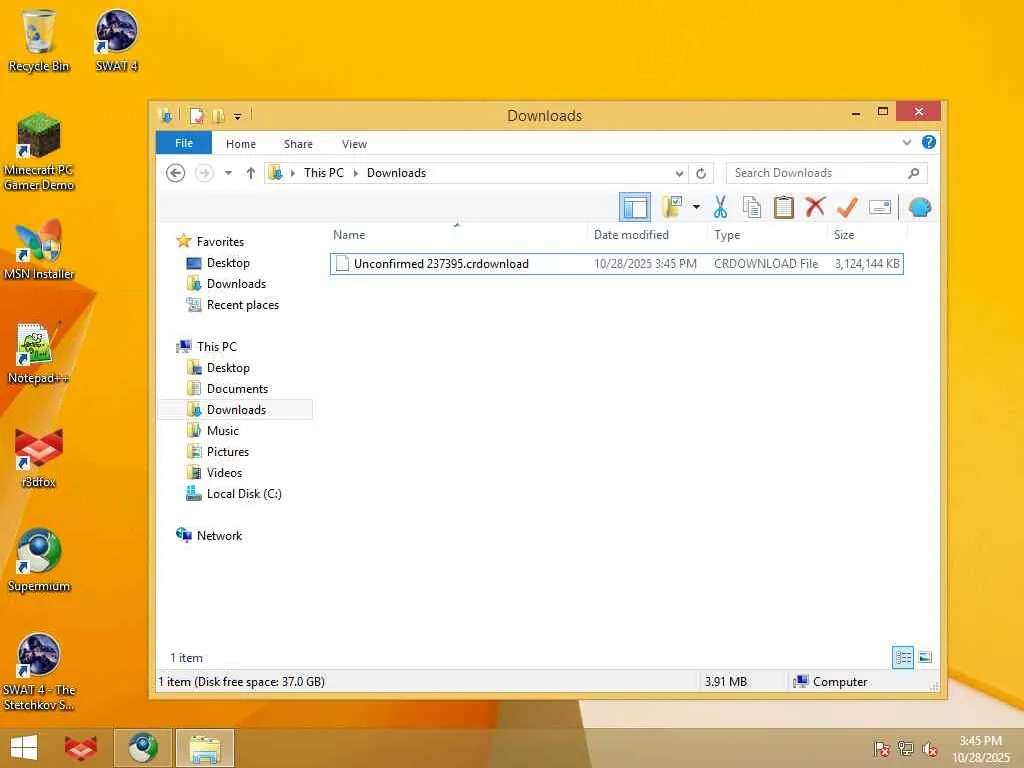This screenshot has height=768, width=1024.
Task: Open Downloads under Favorites
Action: [x=236, y=283]
